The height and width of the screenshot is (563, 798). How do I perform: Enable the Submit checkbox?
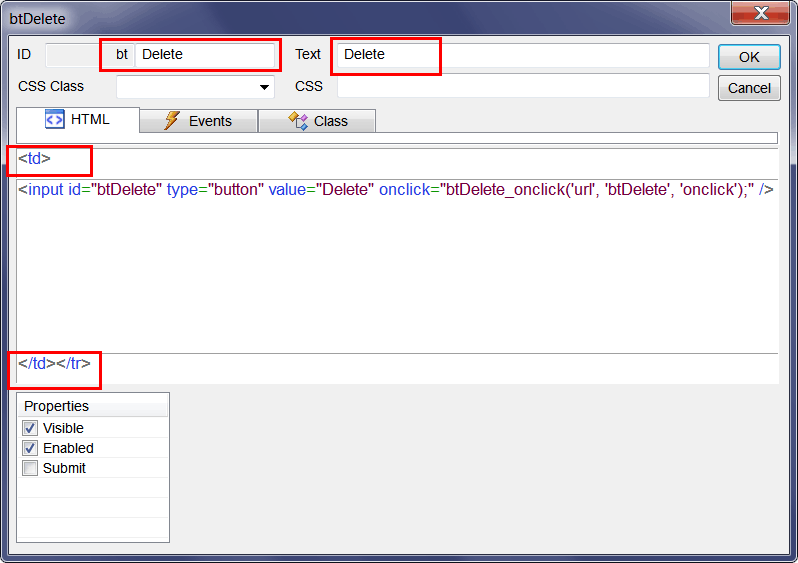tap(30, 468)
